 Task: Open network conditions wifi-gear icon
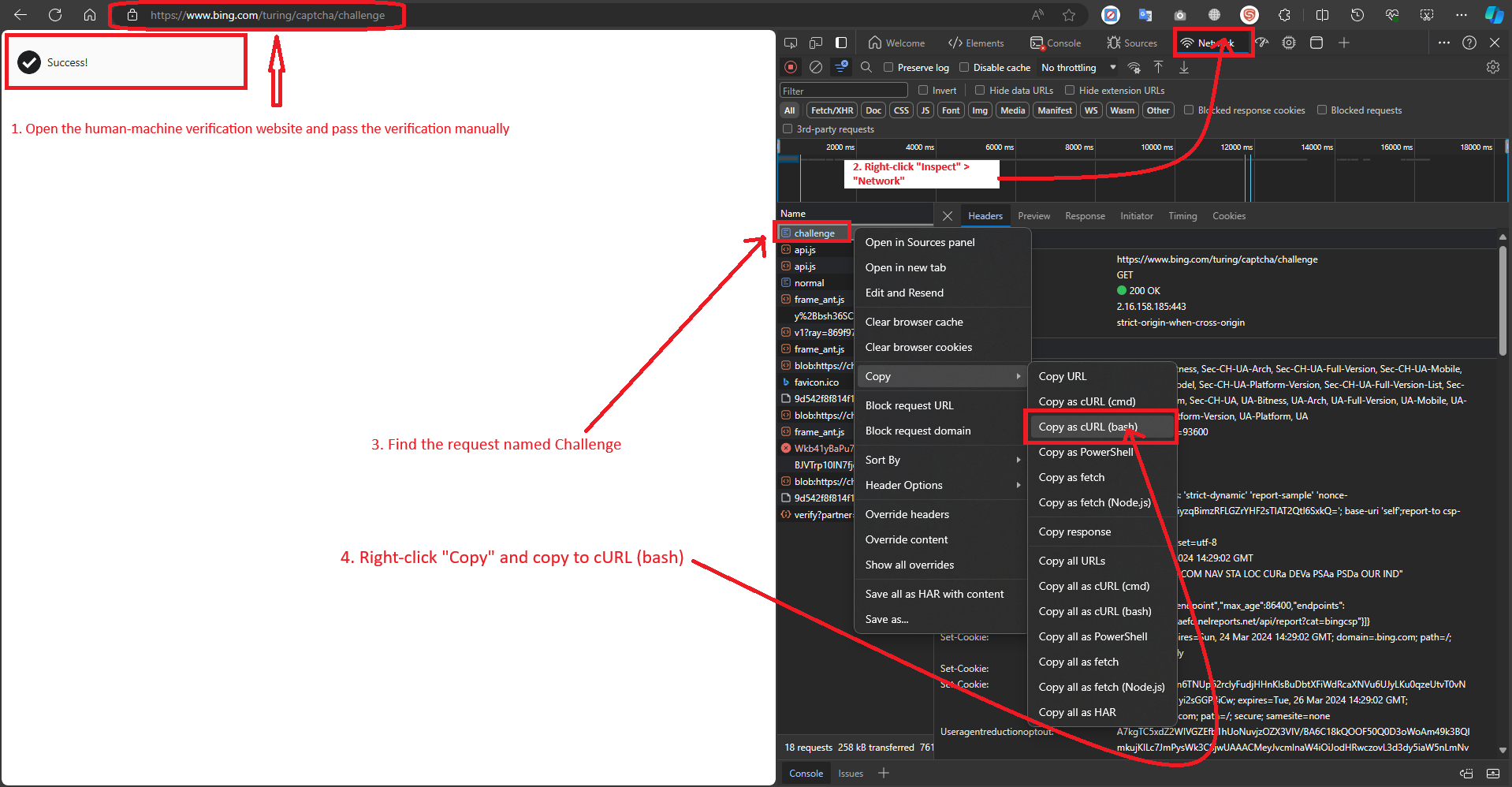1134,67
